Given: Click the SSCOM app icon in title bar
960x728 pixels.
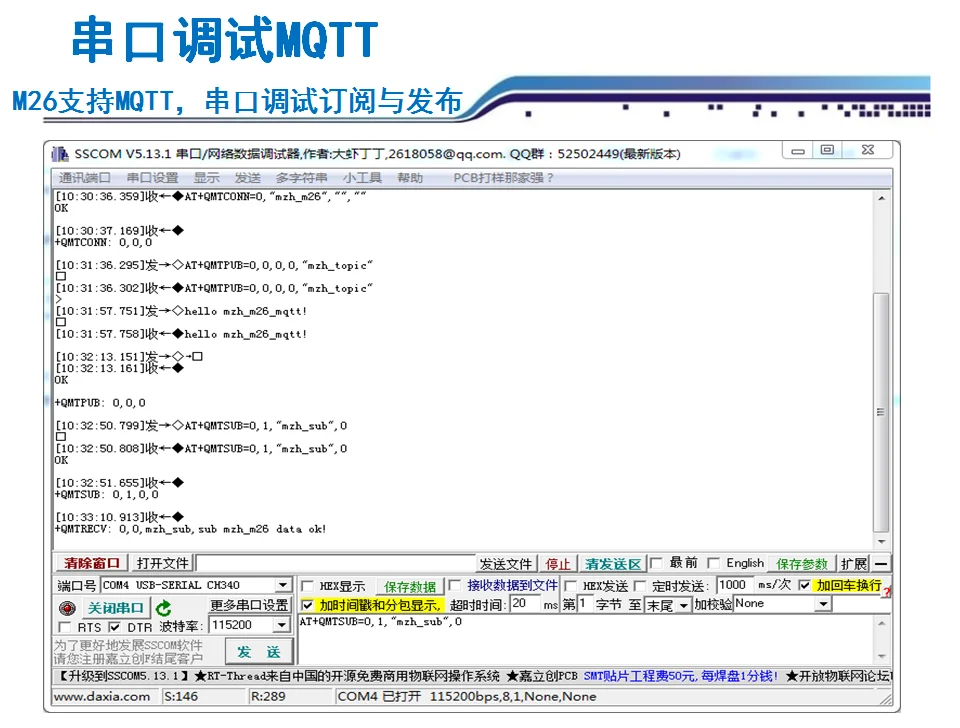Looking at the screenshot, I should point(59,153).
